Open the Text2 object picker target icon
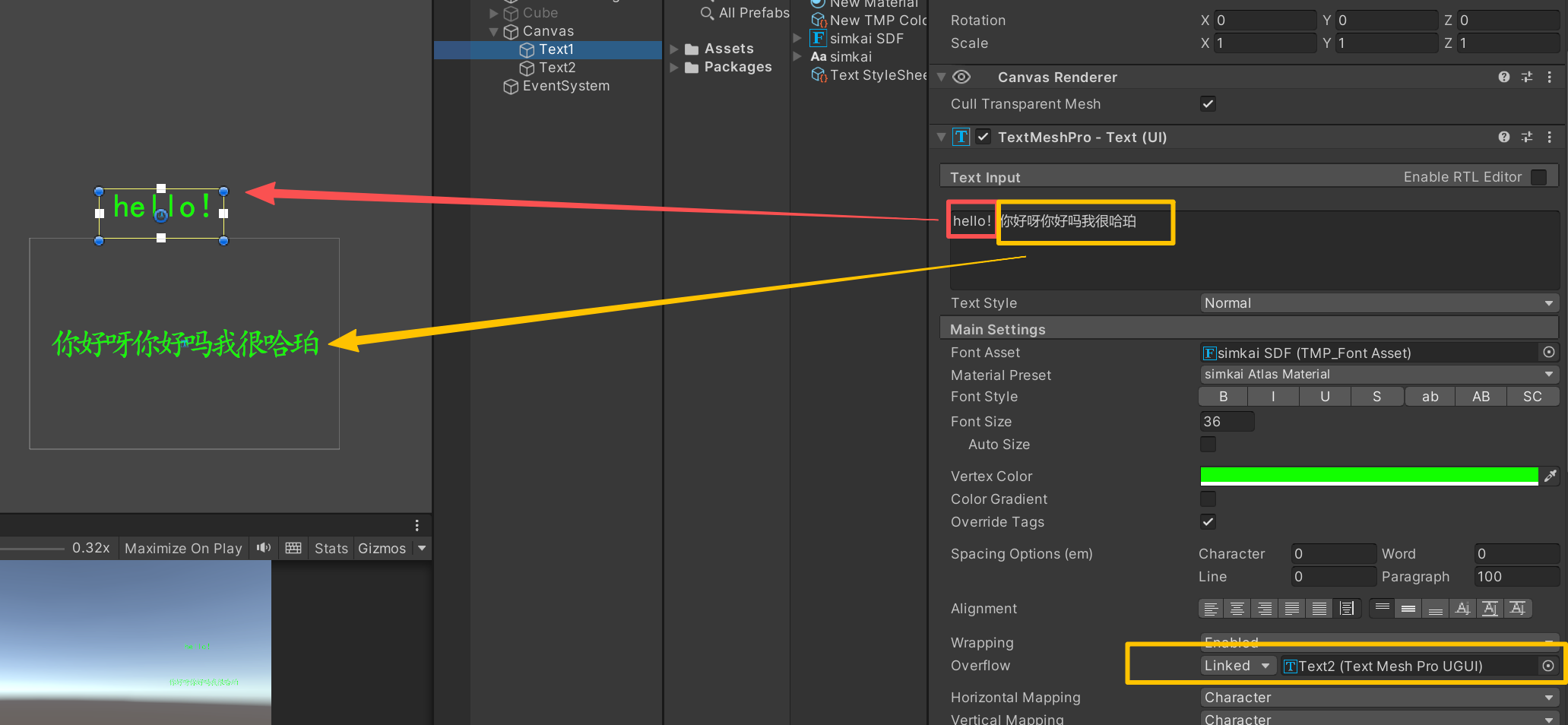Viewport: 1568px width, 725px height. [x=1549, y=666]
